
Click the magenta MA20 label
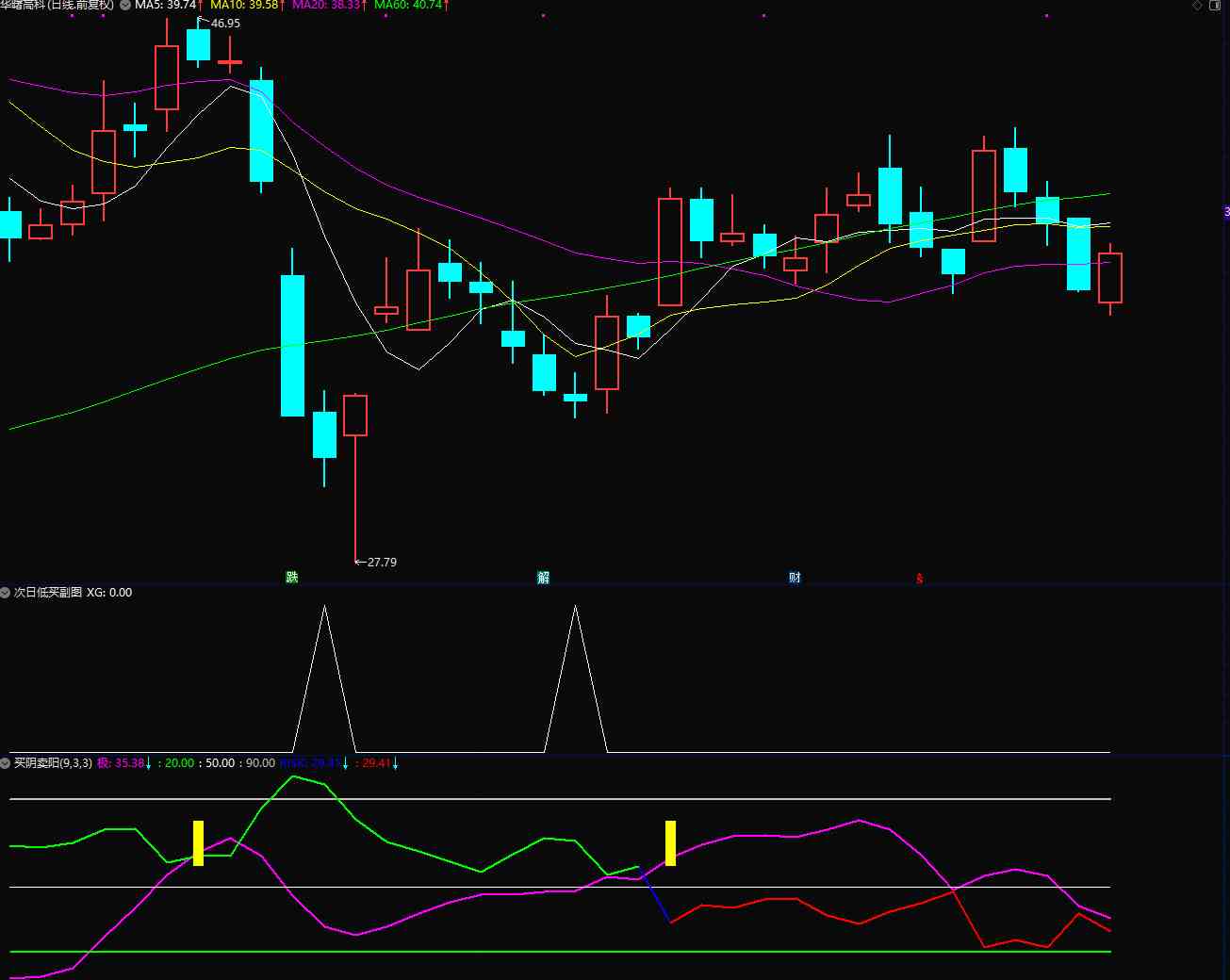point(326,6)
